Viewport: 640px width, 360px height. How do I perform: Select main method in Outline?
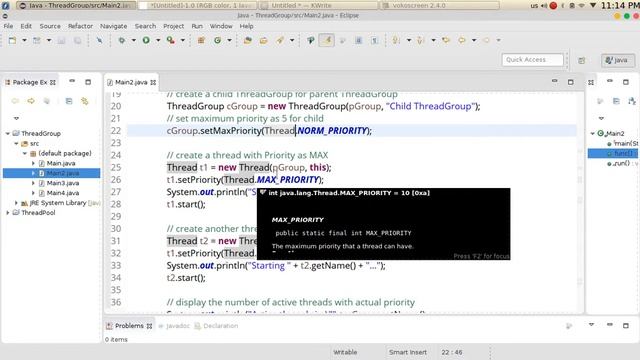(622, 143)
